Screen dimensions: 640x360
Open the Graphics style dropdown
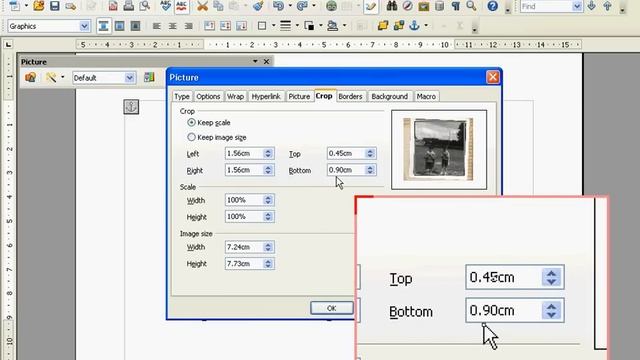tap(84, 26)
